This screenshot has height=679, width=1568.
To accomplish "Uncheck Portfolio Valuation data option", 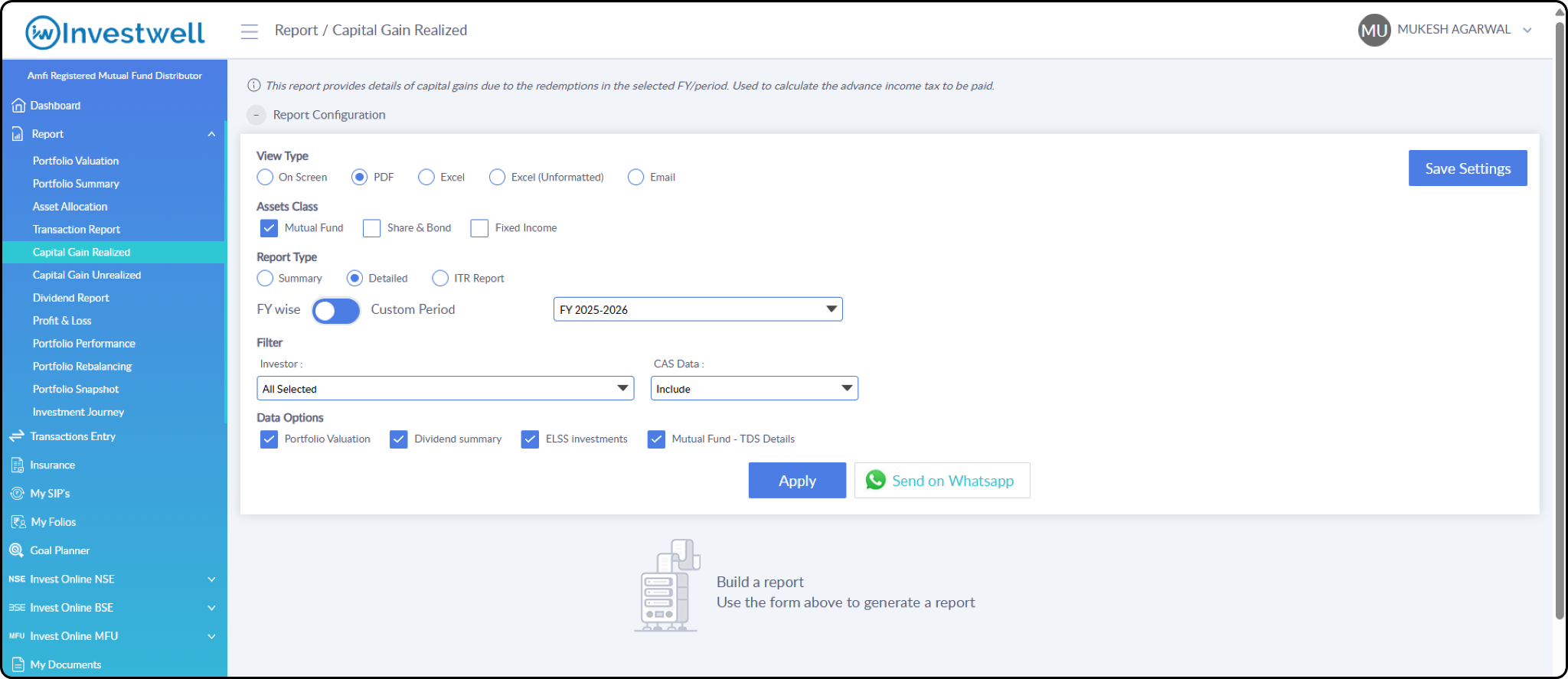I will tap(269, 439).
